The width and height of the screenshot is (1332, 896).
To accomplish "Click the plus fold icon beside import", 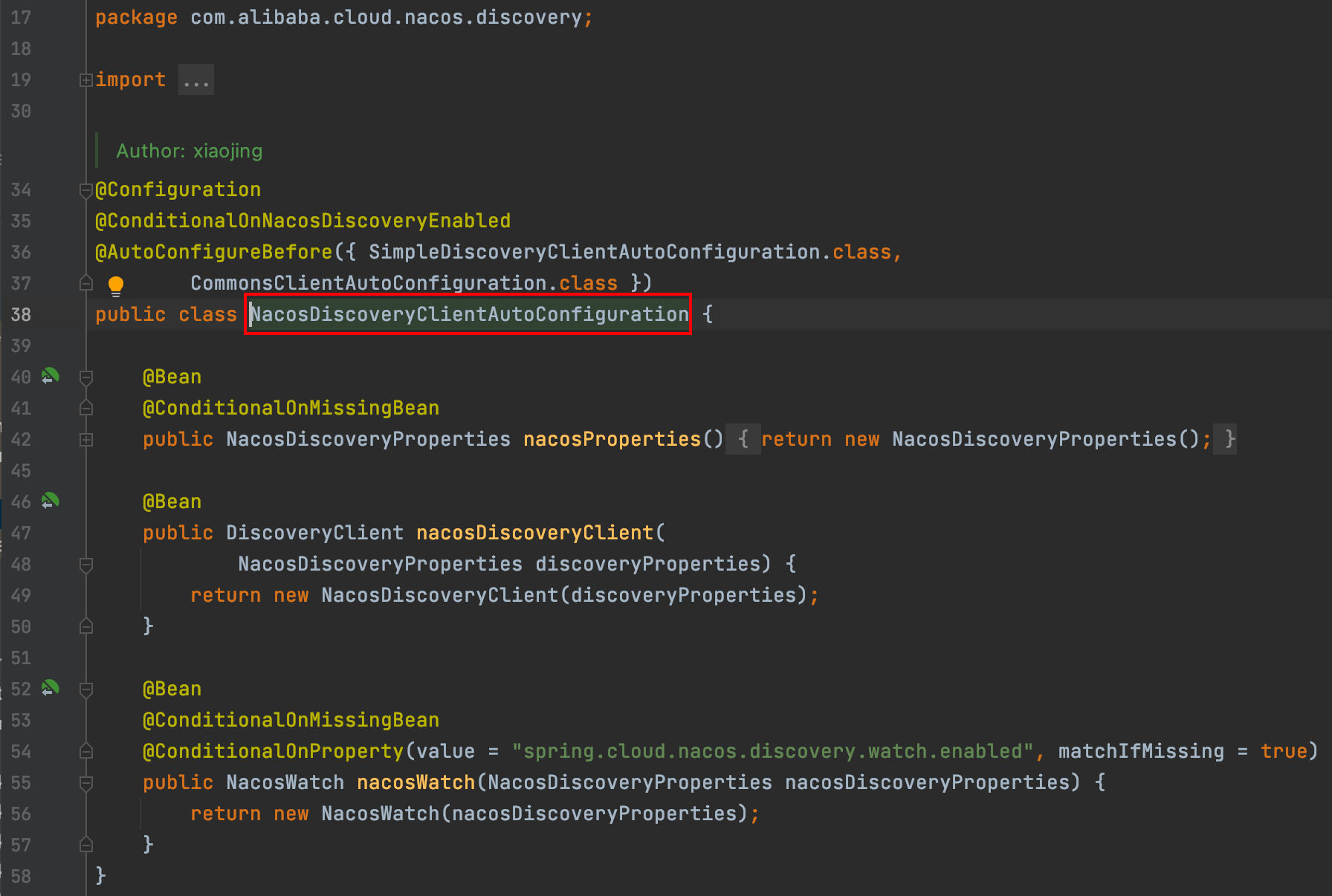I will coord(86,80).
